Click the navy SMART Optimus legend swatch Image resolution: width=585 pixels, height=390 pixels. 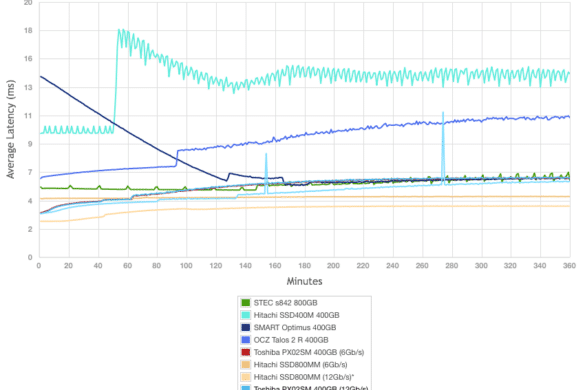245,327
